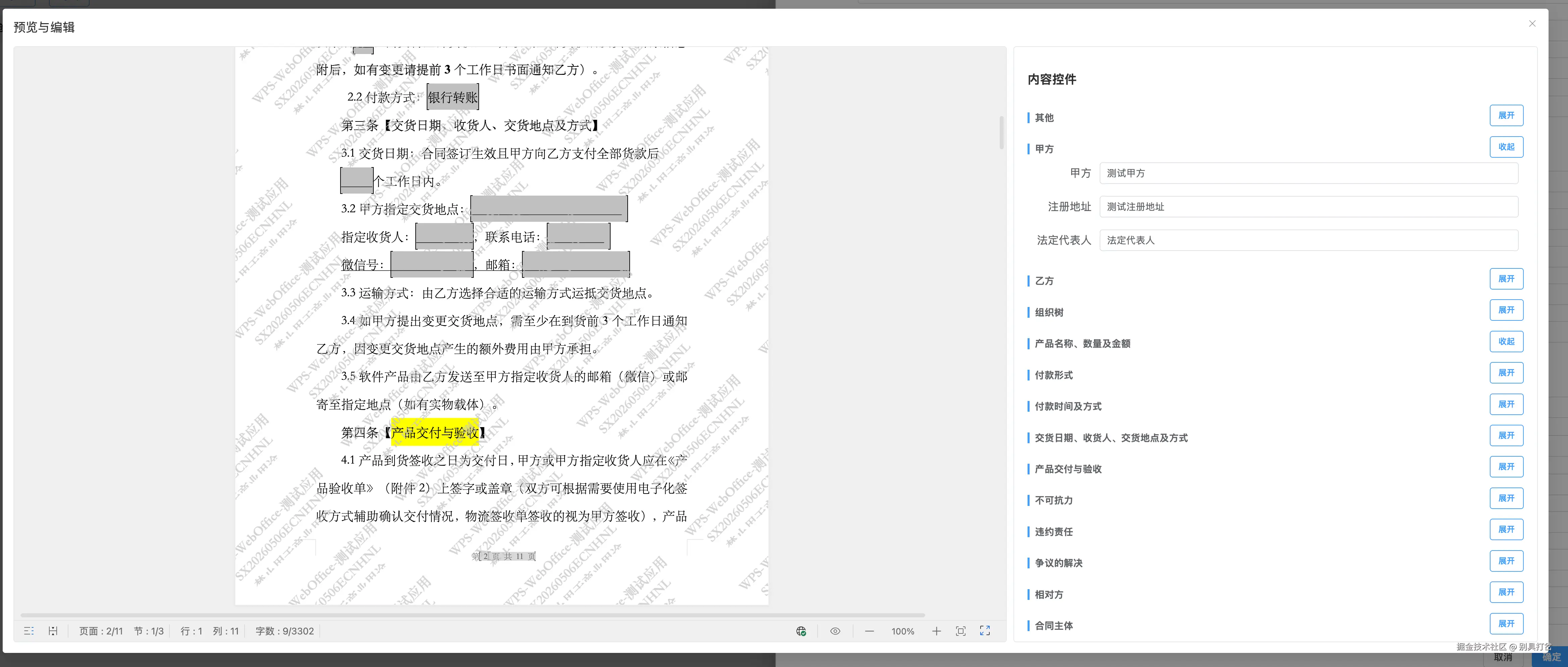Enter fullscreen with the expand-arrows icon
Image resolution: width=1568 pixels, height=667 pixels.
click(985, 631)
